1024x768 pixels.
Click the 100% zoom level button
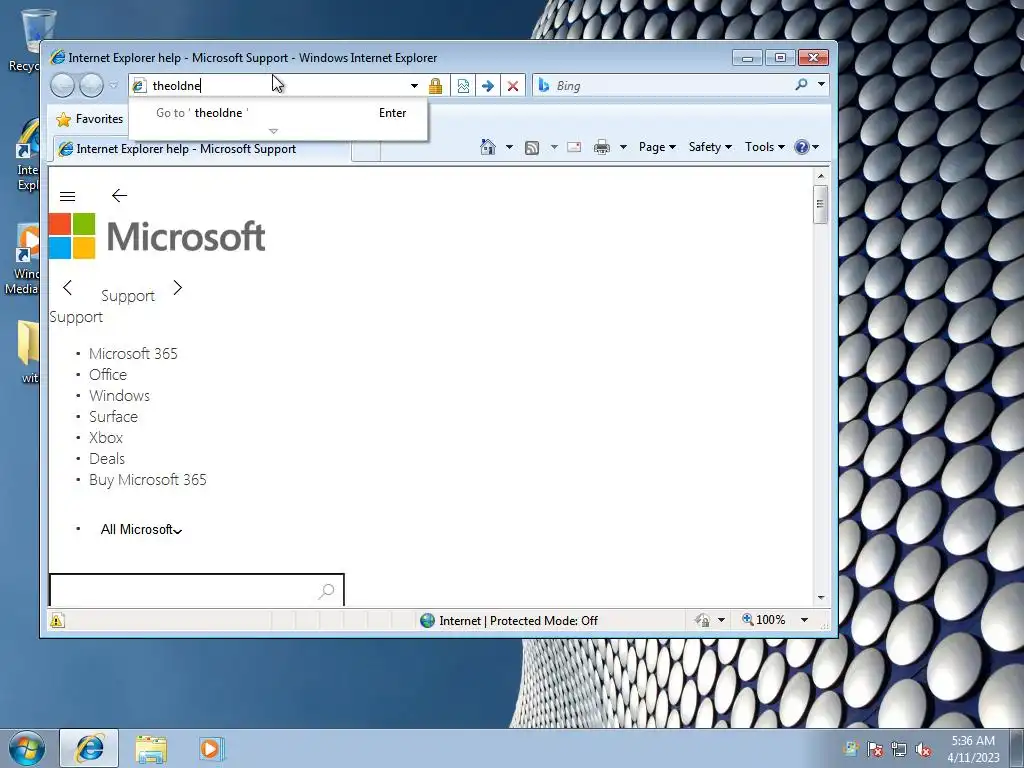(763, 620)
